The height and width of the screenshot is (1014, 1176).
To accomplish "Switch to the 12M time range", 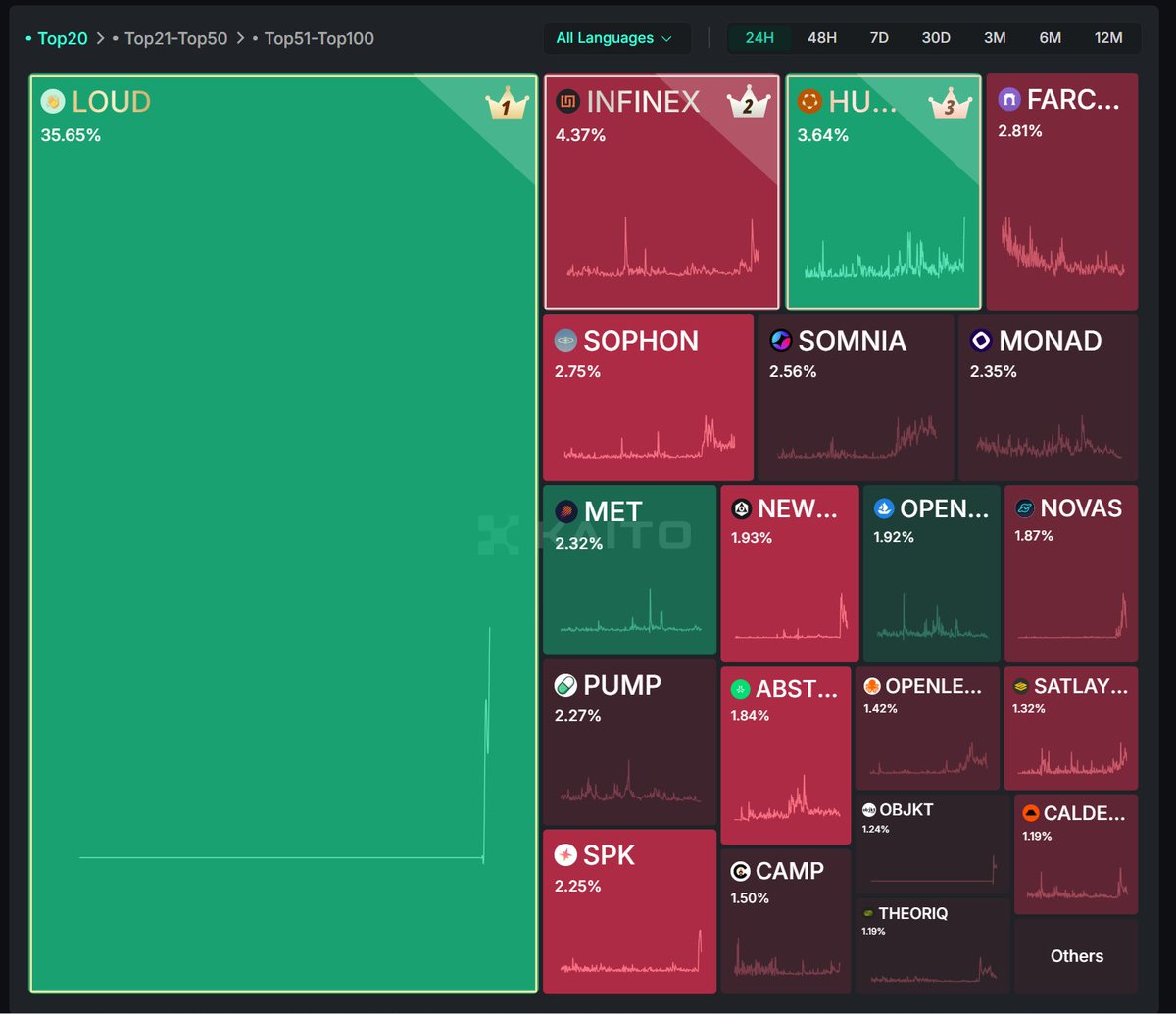I will (x=1108, y=38).
